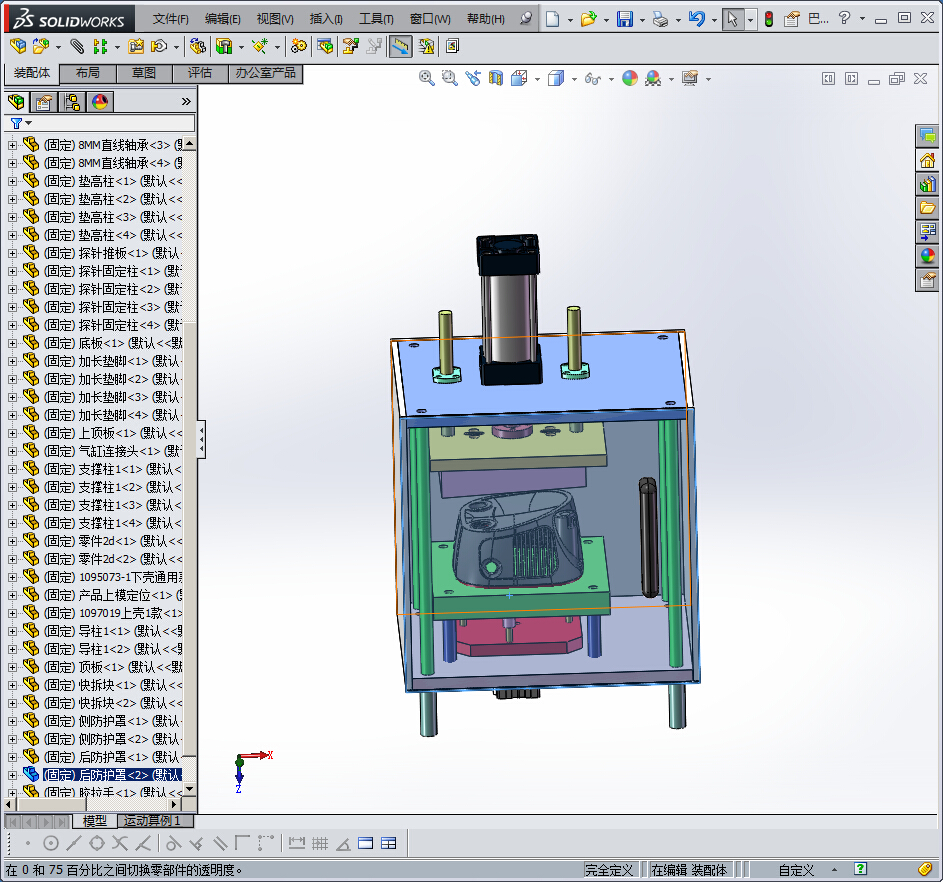Toggle the pin next to Help menu
943x882 pixels.
[x=525, y=19]
